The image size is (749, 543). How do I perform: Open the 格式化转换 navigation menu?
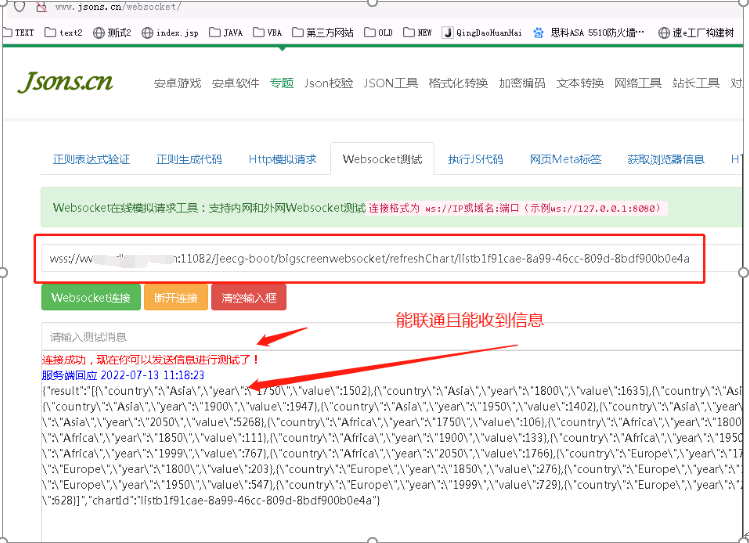(x=459, y=83)
